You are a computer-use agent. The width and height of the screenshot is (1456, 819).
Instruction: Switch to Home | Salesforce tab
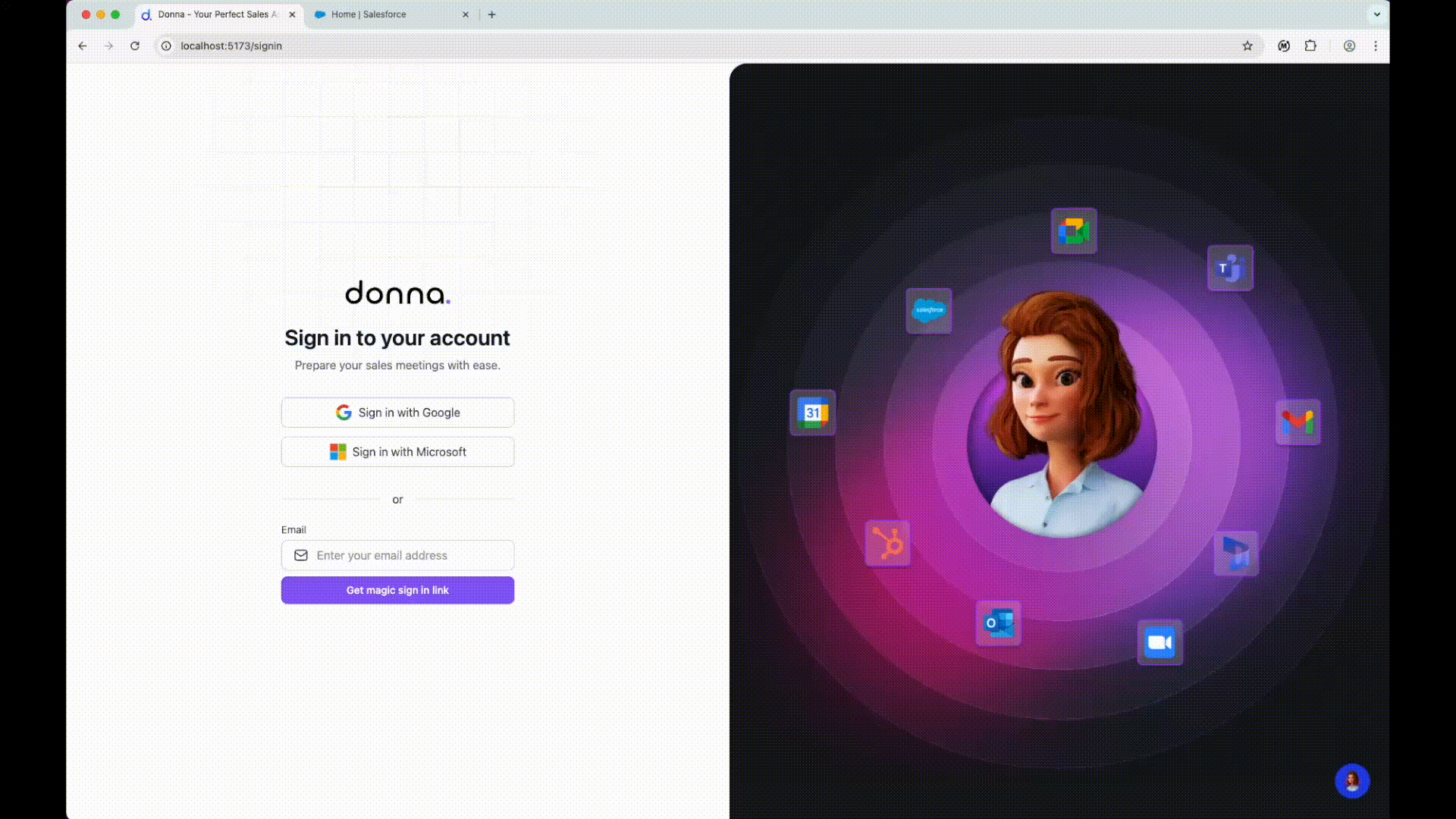(x=379, y=14)
